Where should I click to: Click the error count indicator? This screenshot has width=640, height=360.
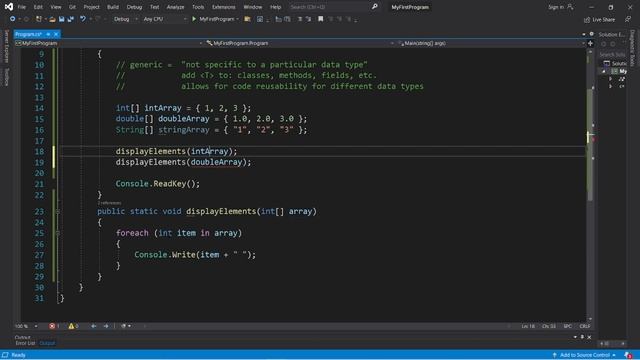[54, 326]
